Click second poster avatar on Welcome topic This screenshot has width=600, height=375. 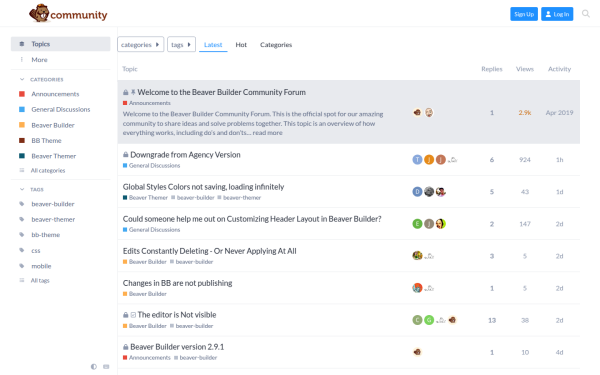(x=429, y=112)
